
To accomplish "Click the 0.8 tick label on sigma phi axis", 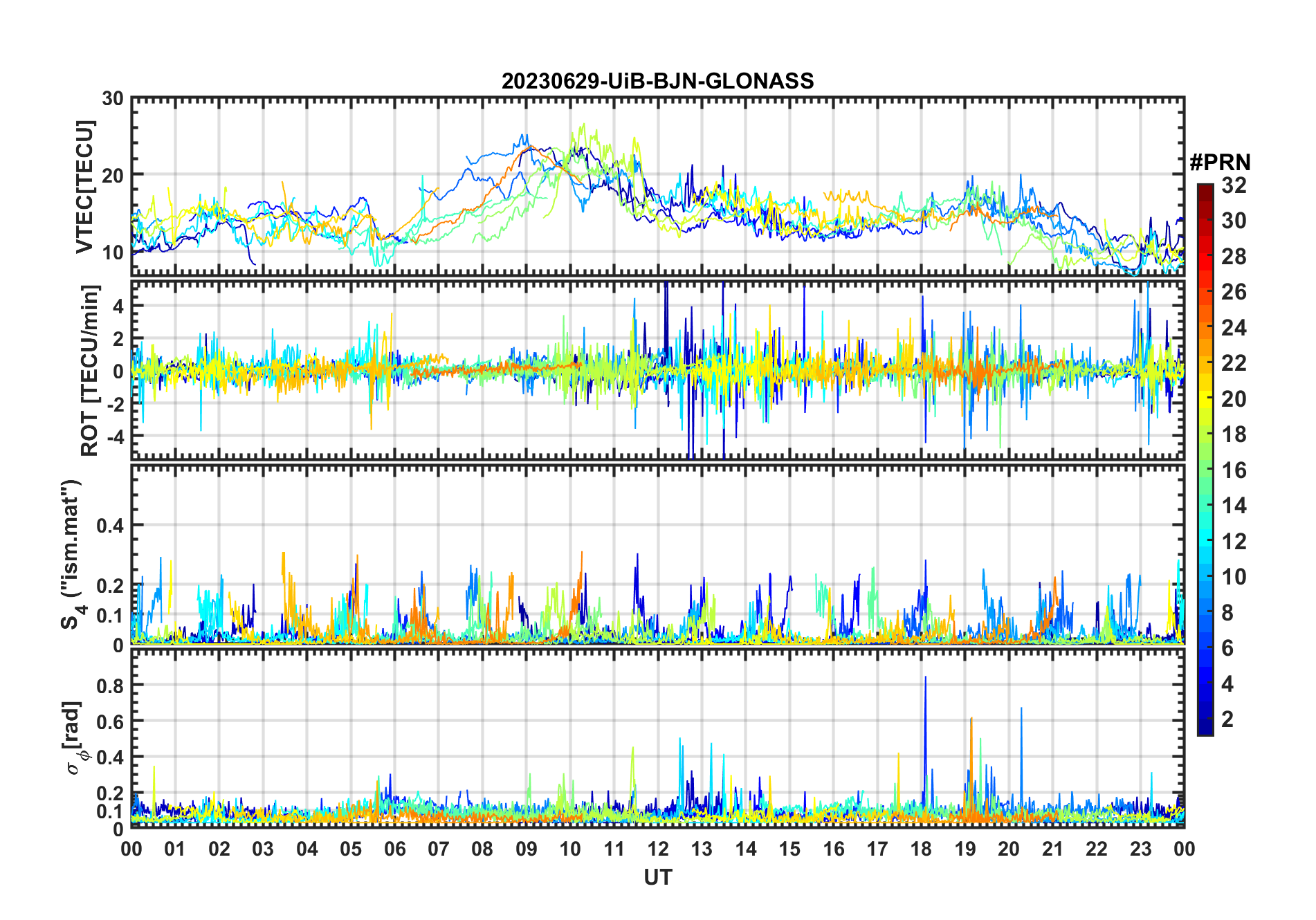I will click(x=110, y=686).
